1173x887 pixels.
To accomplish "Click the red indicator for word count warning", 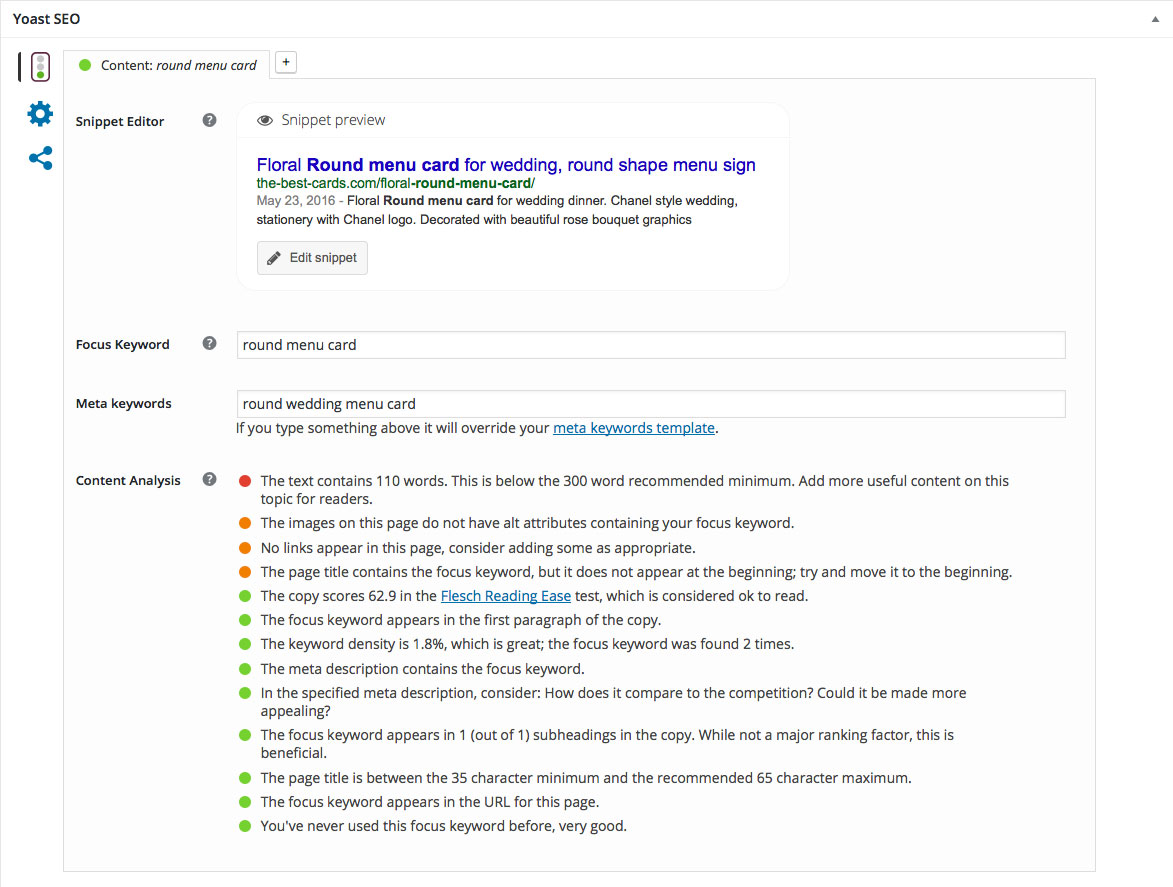I will (x=245, y=481).
